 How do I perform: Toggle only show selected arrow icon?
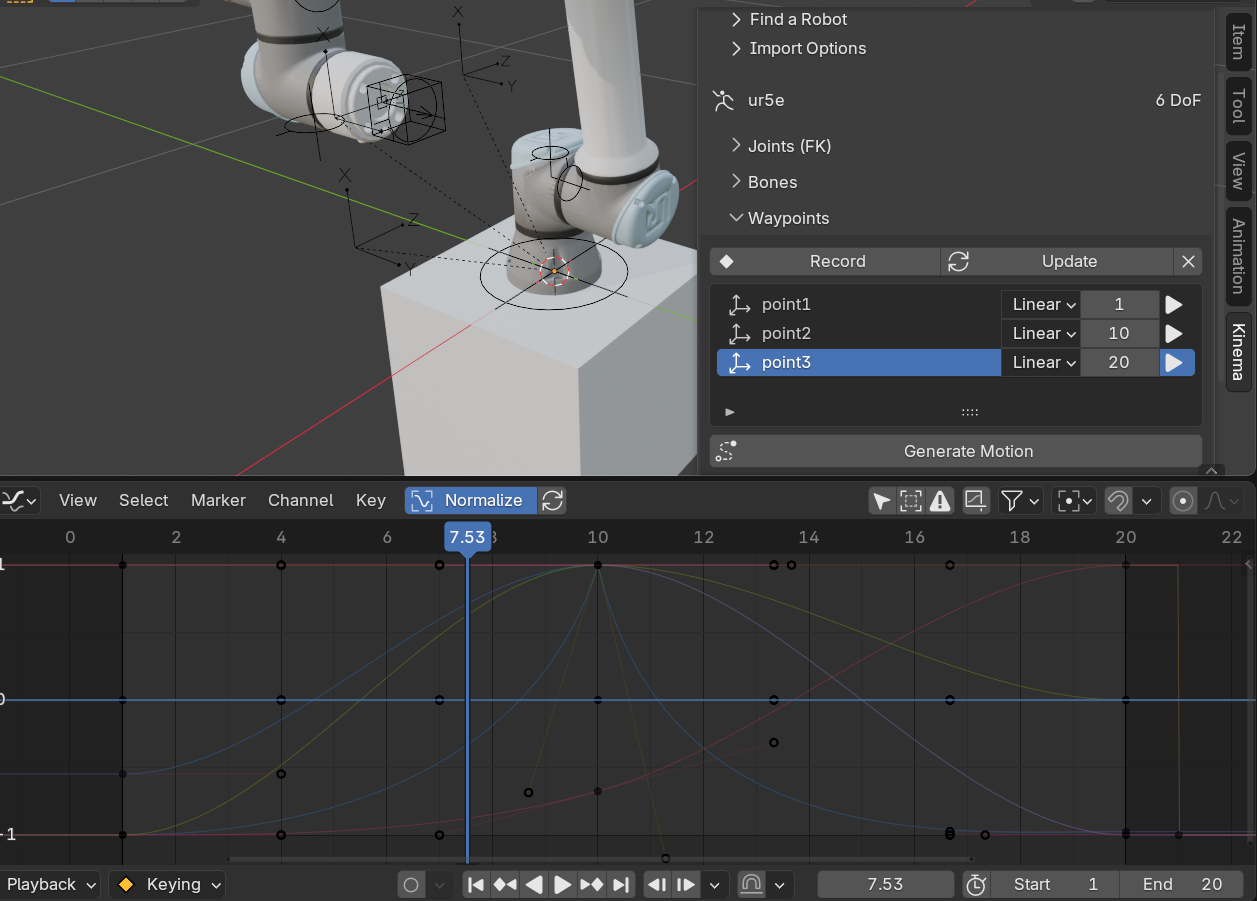coord(881,500)
